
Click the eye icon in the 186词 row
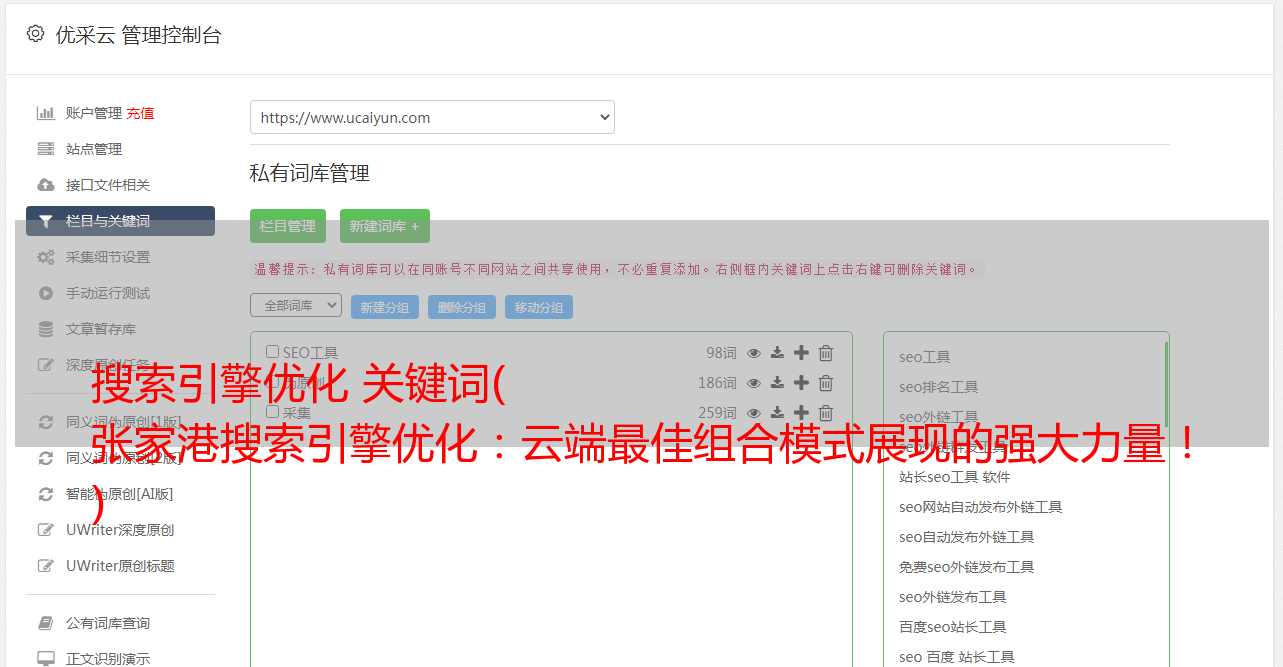754,383
